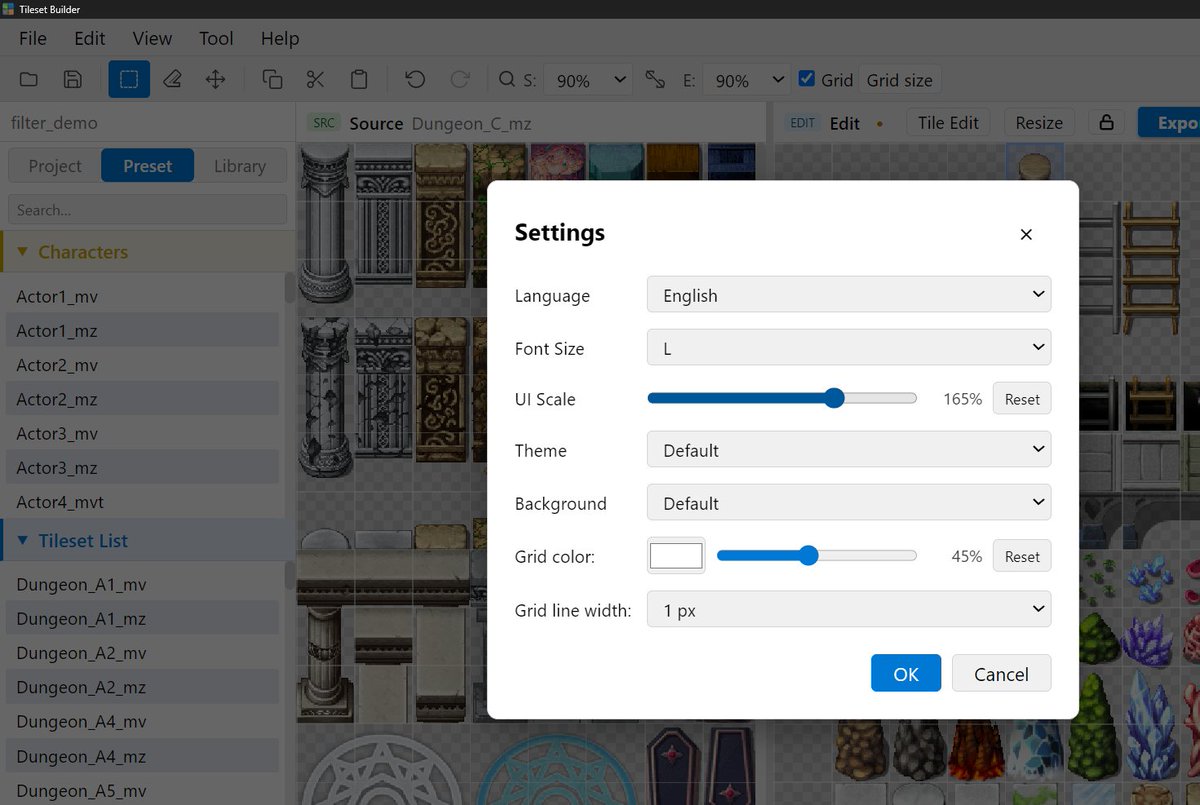The image size is (1200, 805).
Task: Switch to the Project tab
Action: click(x=55, y=166)
